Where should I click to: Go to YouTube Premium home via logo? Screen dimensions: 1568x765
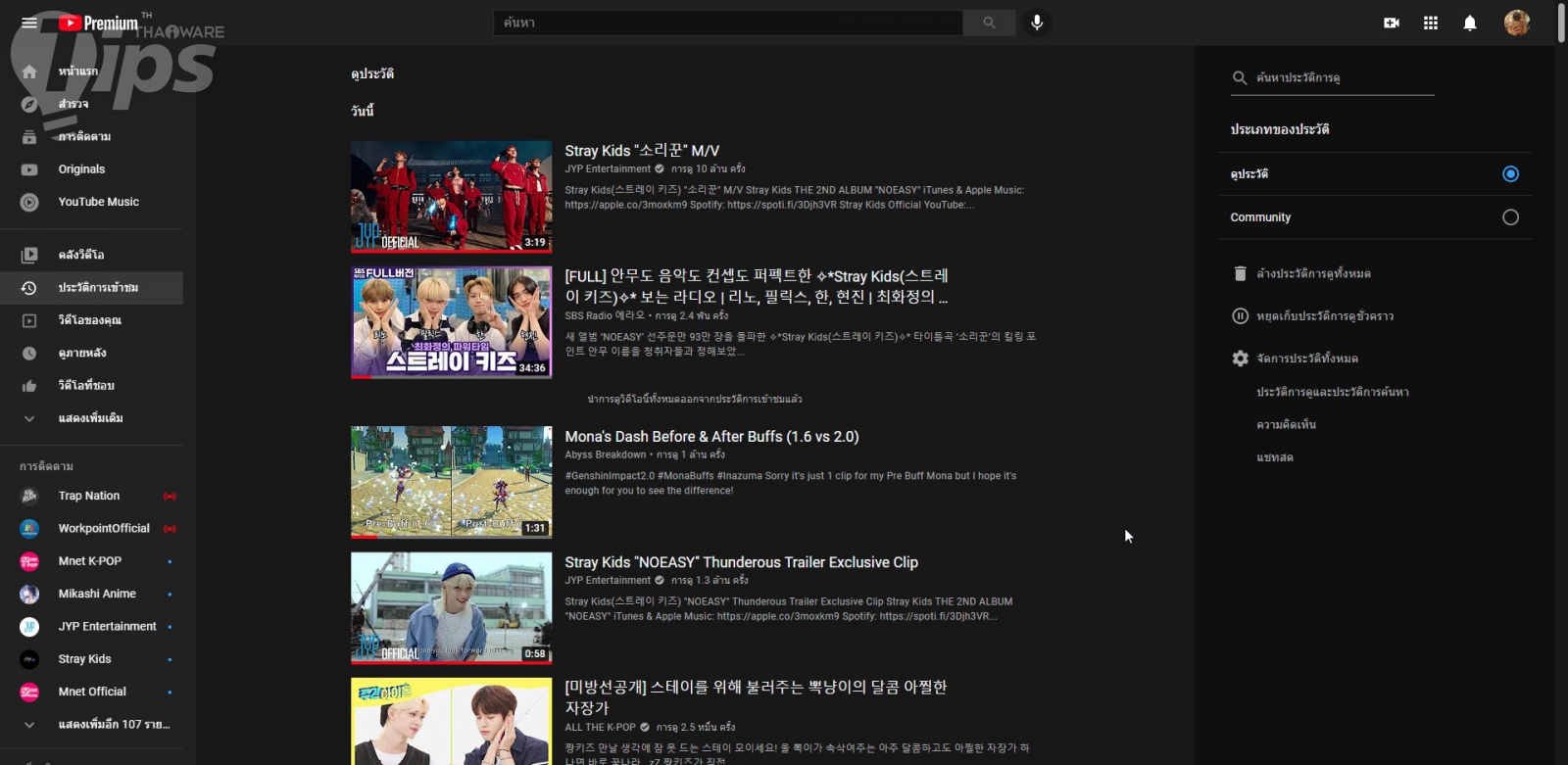[x=98, y=23]
